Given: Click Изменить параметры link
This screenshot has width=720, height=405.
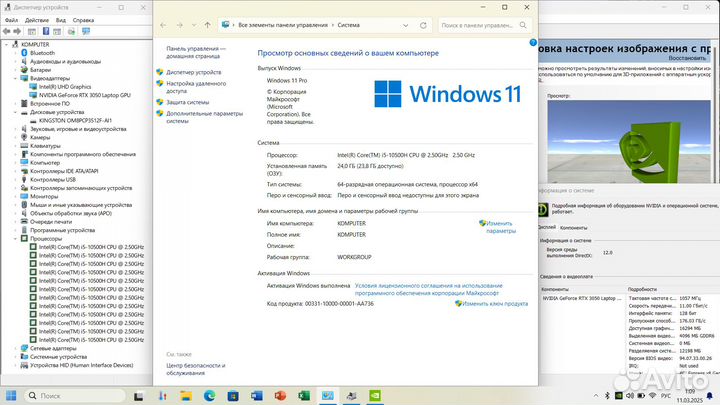Looking at the screenshot, I should click(x=501, y=227).
